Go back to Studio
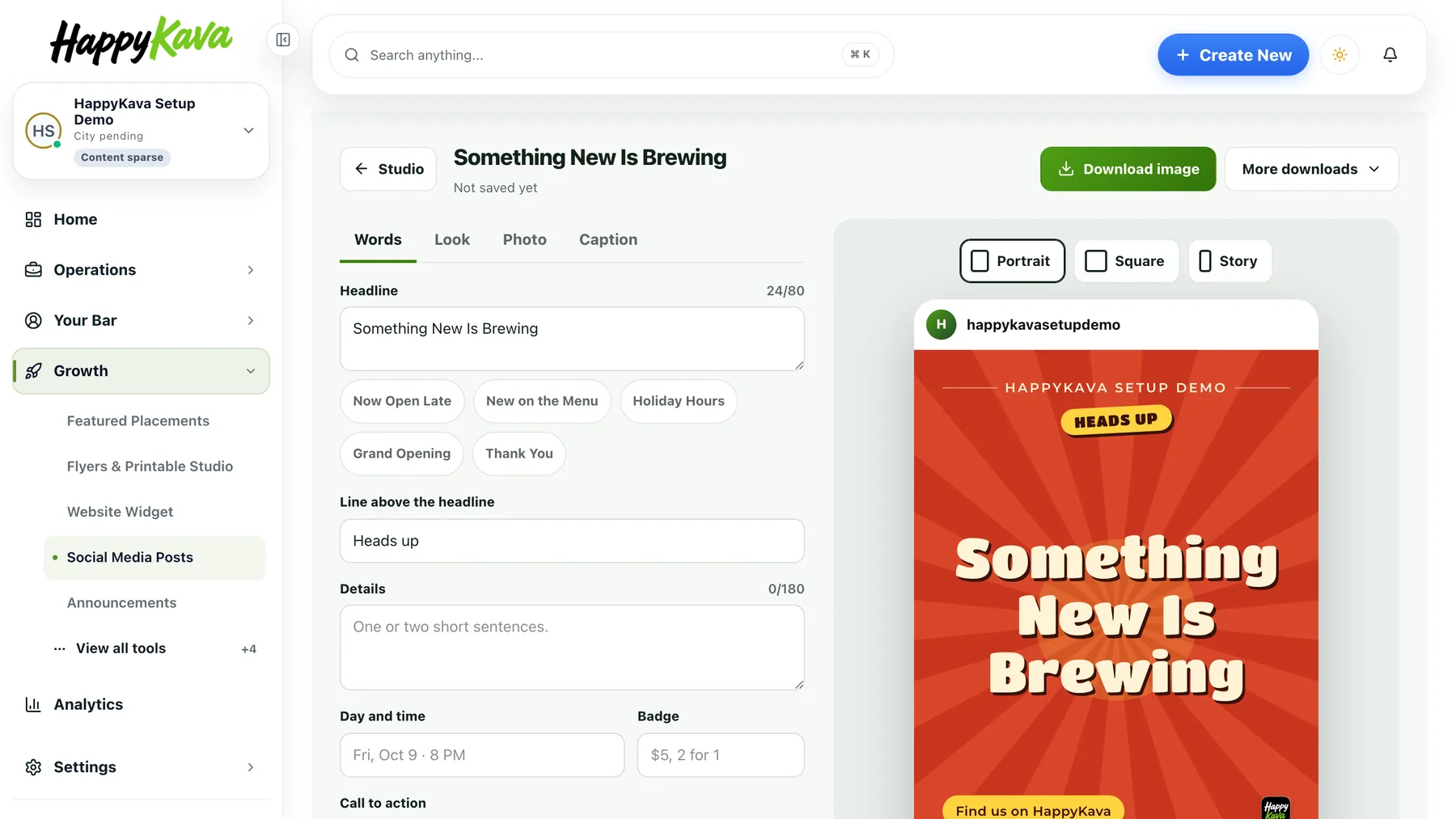 point(388,169)
